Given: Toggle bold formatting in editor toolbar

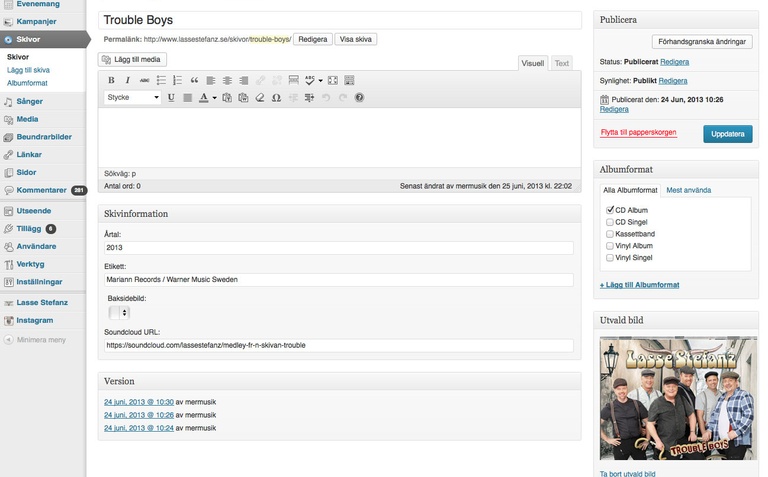Looking at the screenshot, I should 112,80.
